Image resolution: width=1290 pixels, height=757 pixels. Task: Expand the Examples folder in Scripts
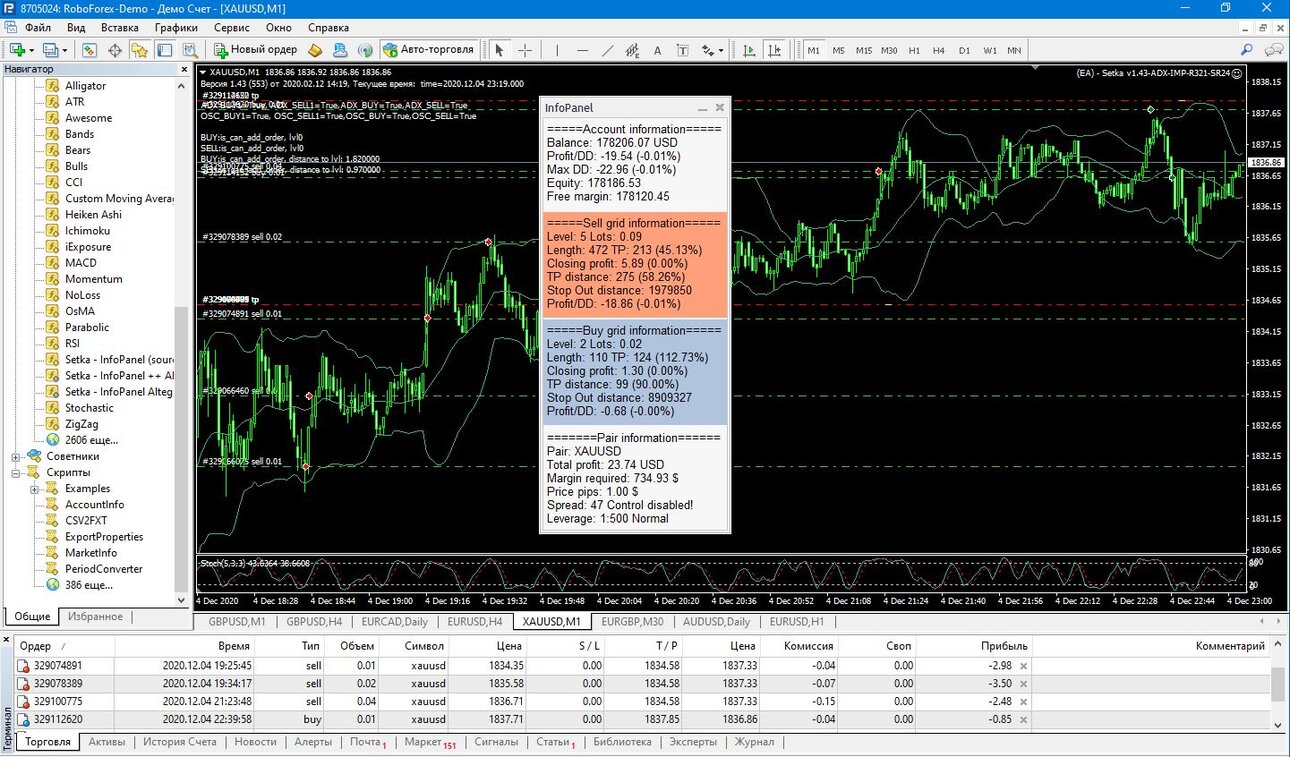point(35,489)
